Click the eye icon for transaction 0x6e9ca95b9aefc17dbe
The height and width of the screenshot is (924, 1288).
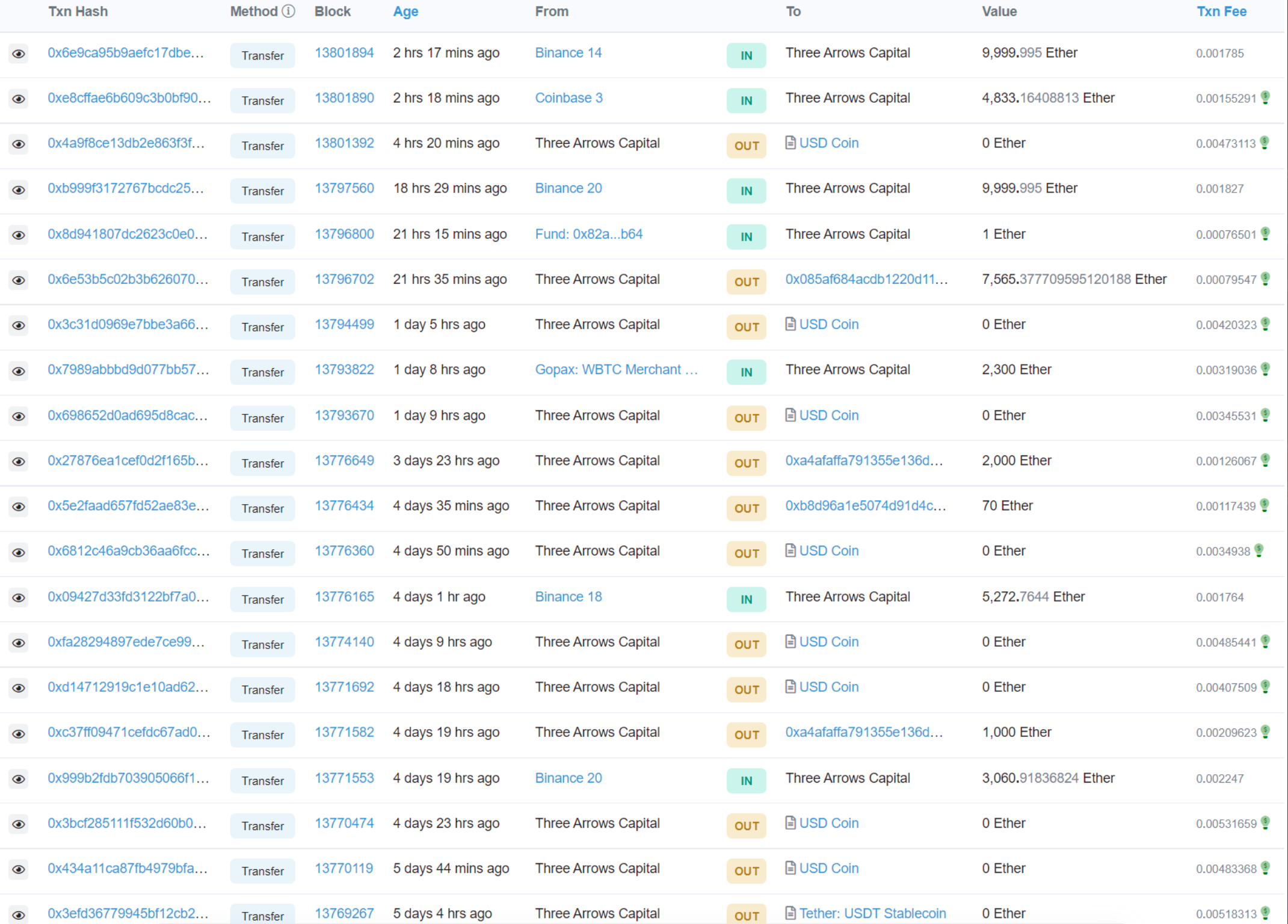19,54
